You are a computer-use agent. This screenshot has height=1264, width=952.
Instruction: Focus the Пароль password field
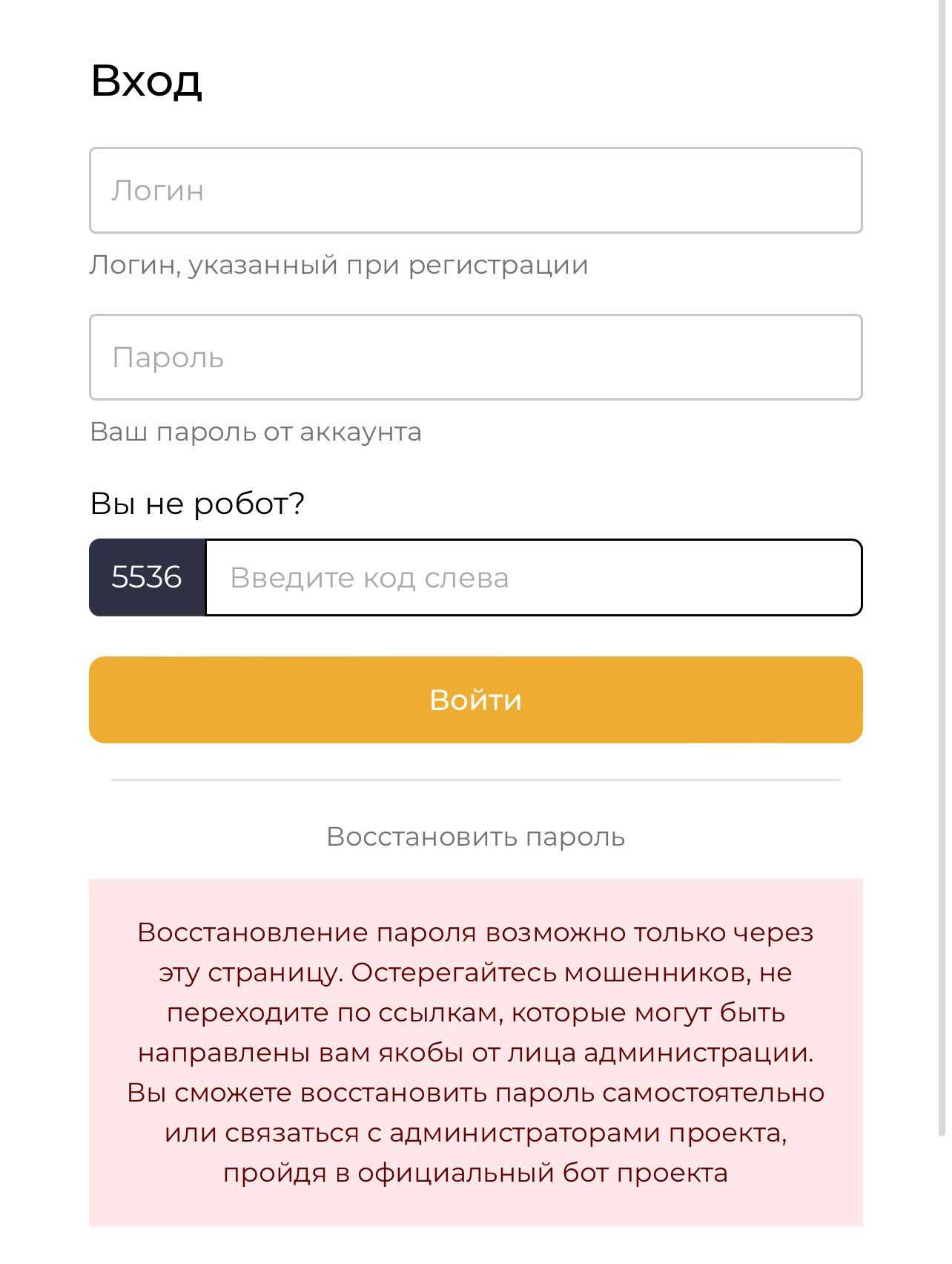(x=475, y=358)
